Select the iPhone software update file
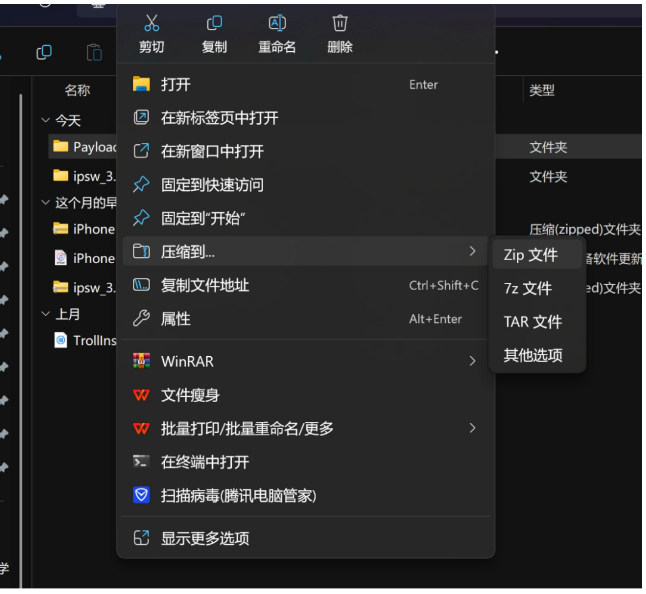Screen dimensions: 646x594 point(82,258)
